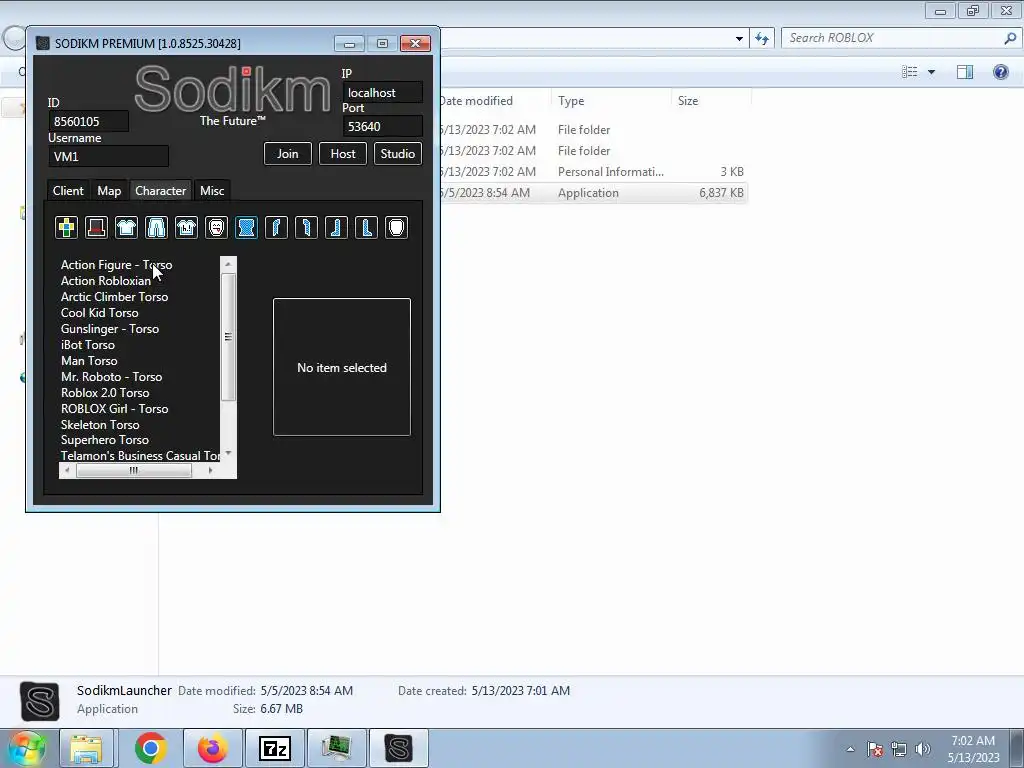Open Windows Explorer from the taskbar
Image resolution: width=1024 pixels, height=768 pixels.
coord(86,748)
